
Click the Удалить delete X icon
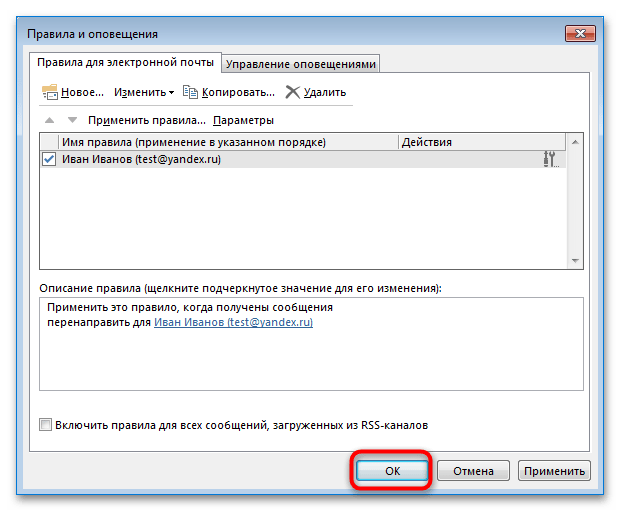point(293,92)
